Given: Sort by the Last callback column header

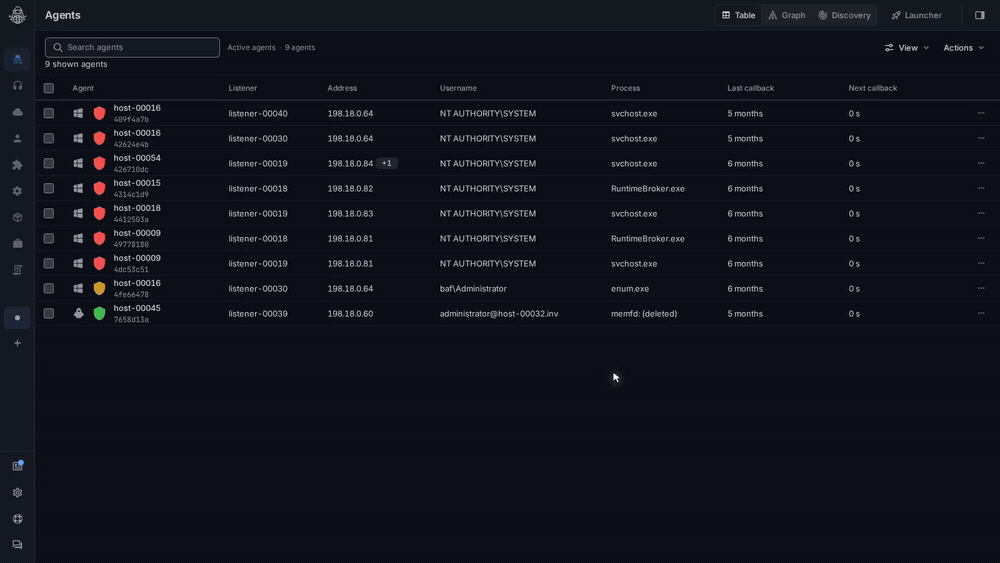Looking at the screenshot, I should pos(750,88).
